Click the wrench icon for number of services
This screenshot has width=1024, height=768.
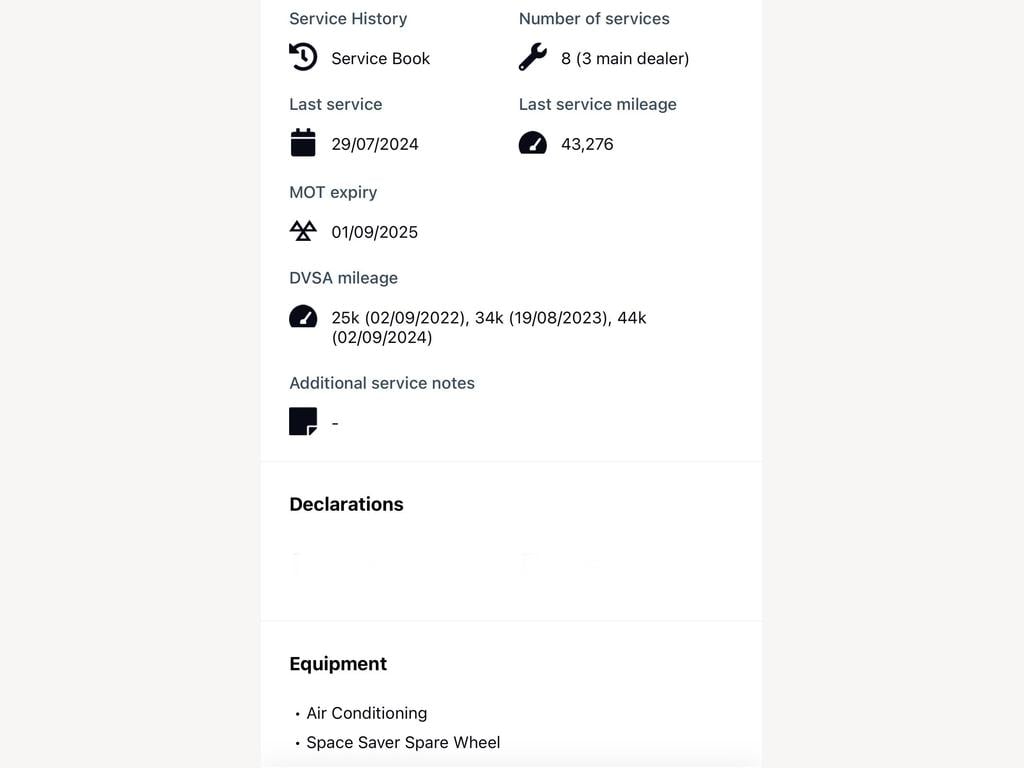pos(533,57)
